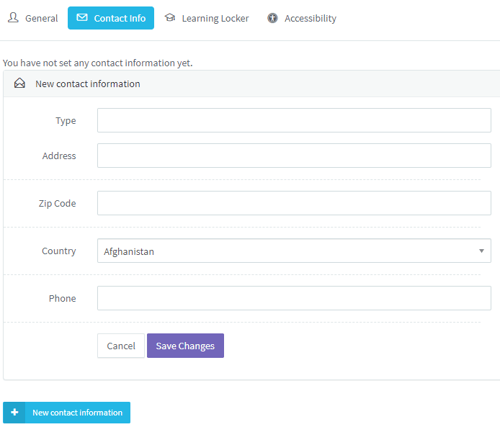Open the Country dropdown showing Afghanistan
The image size is (500, 427).
(294, 251)
